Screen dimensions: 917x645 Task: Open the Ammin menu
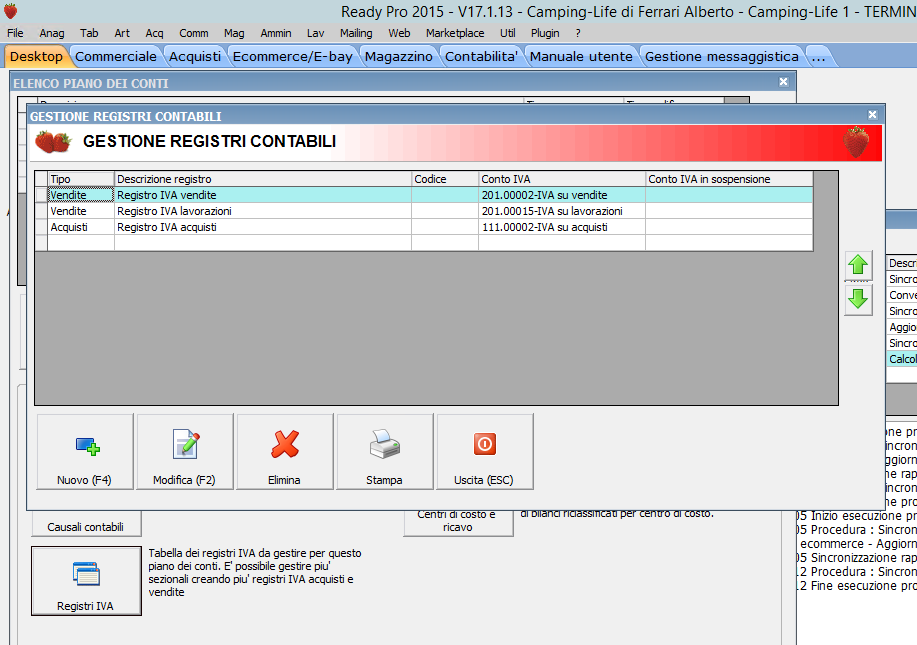pyautogui.click(x=276, y=33)
